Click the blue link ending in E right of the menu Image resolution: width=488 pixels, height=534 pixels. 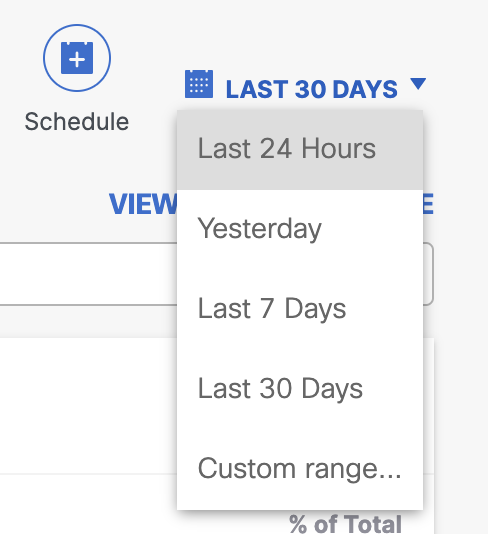pyautogui.click(x=428, y=204)
